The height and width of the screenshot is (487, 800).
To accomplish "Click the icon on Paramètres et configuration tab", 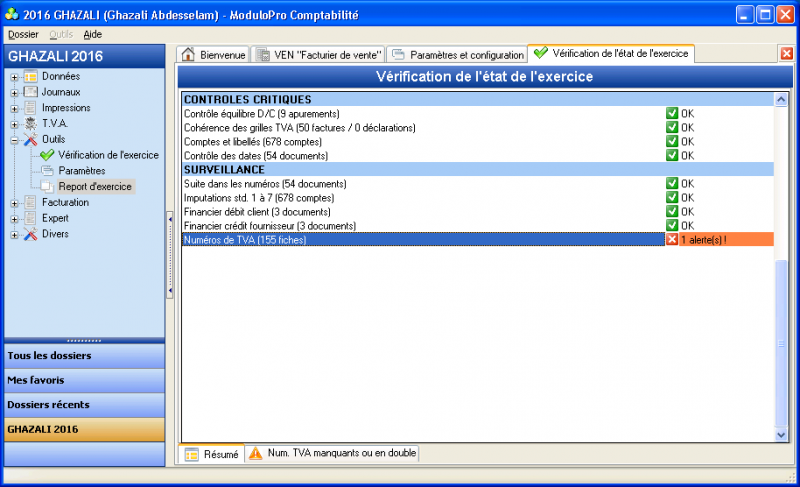I will 398,55.
